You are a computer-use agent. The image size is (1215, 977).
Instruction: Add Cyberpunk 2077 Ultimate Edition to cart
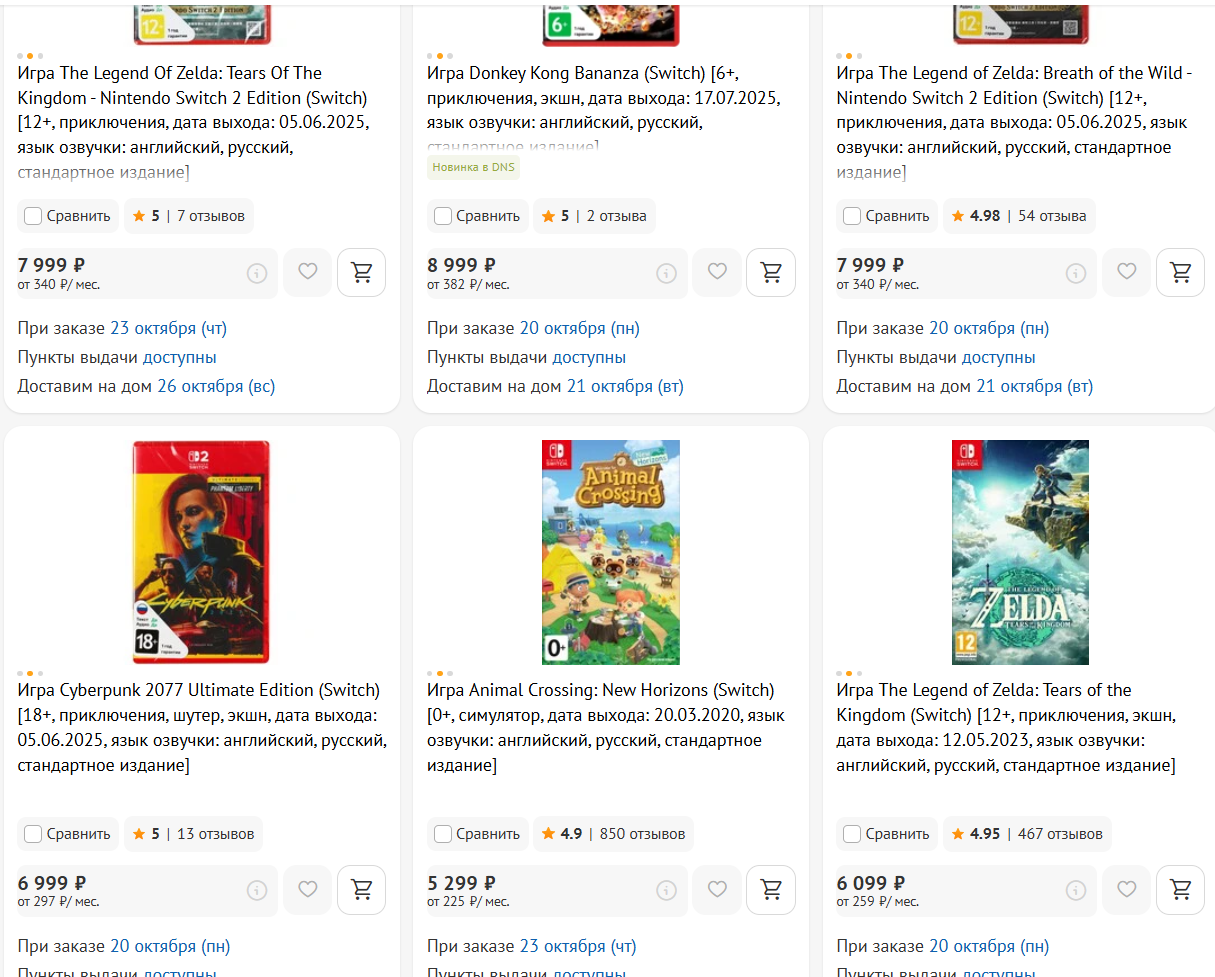click(x=361, y=890)
